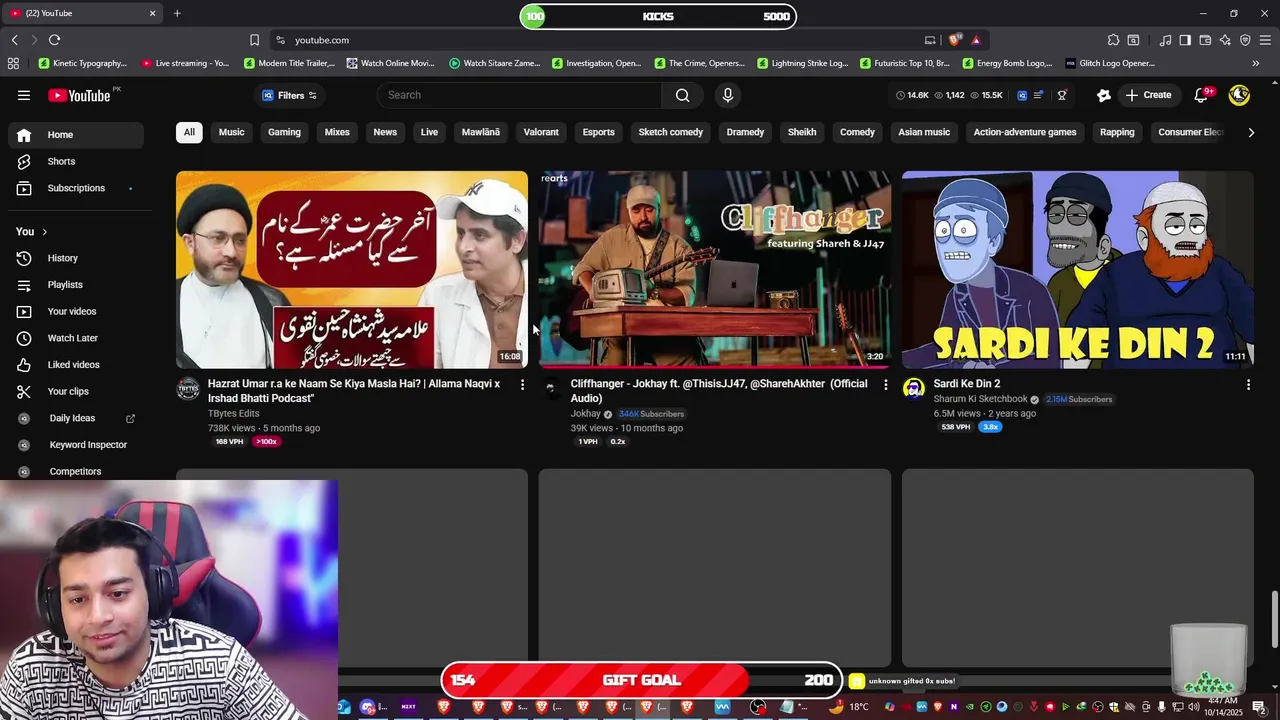Toggle the browser sidebar panel icon
1280x720 pixels.
(1185, 40)
